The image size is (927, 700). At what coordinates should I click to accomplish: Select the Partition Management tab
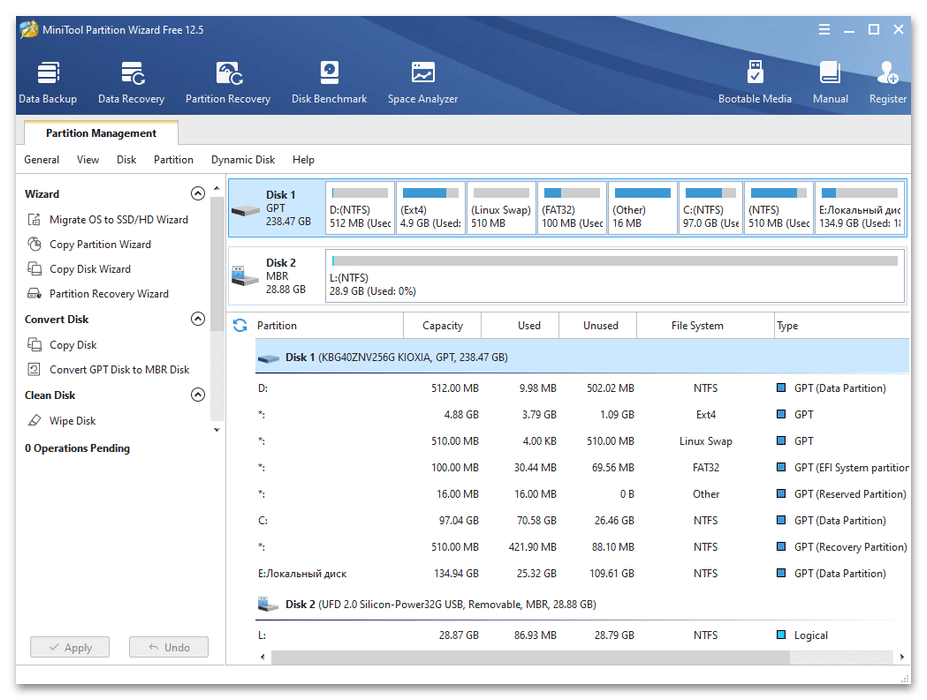[101, 133]
